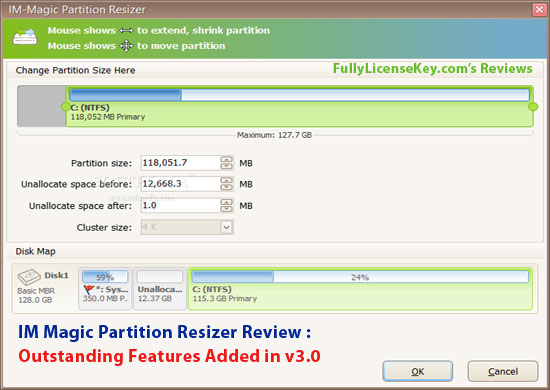
Task: Click the 24% usage bar of C: partition
Action: 360,277
